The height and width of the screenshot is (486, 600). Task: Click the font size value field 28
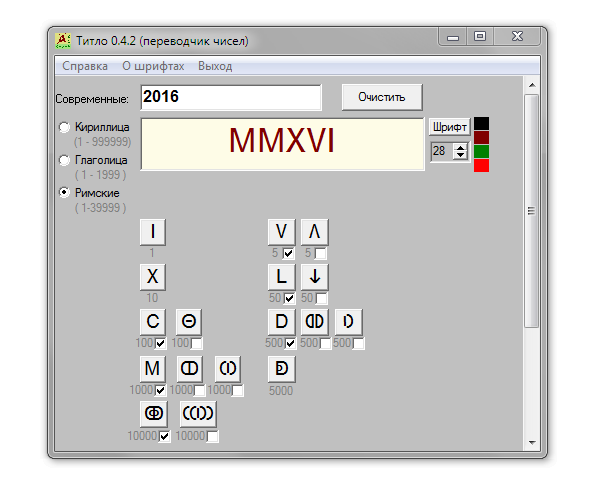[x=442, y=151]
